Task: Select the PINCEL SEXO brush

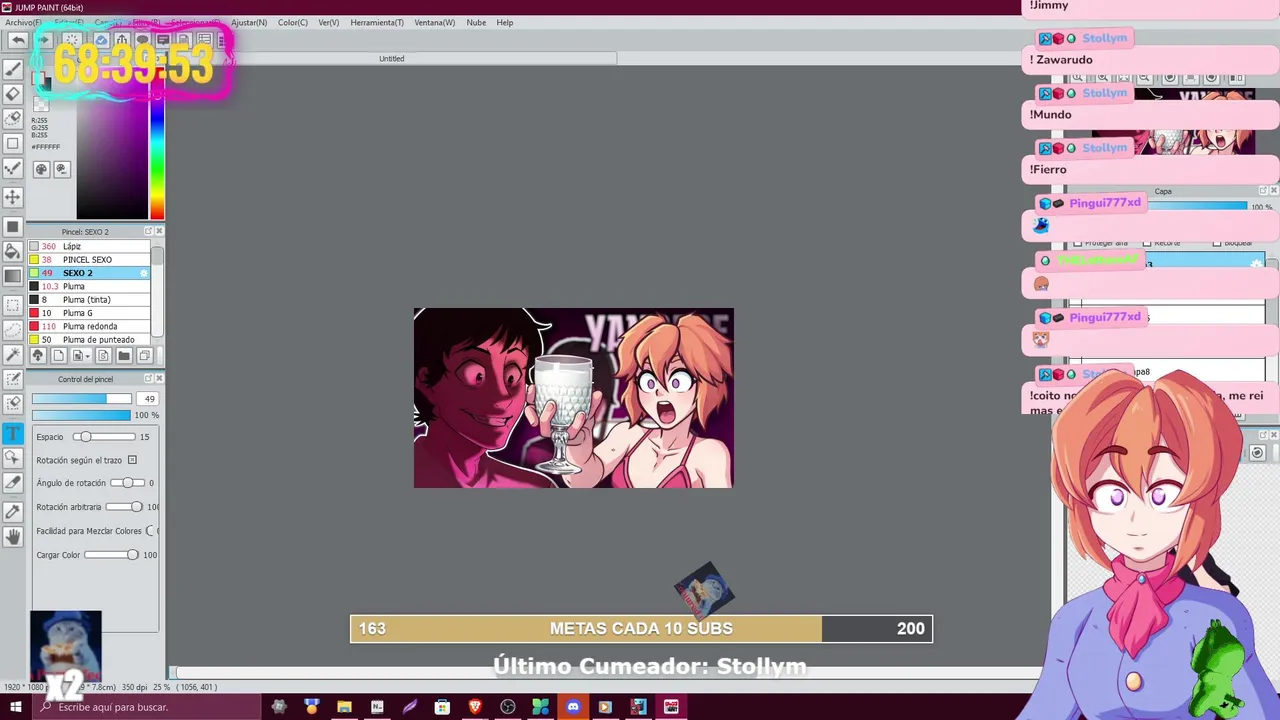Action: (x=89, y=259)
